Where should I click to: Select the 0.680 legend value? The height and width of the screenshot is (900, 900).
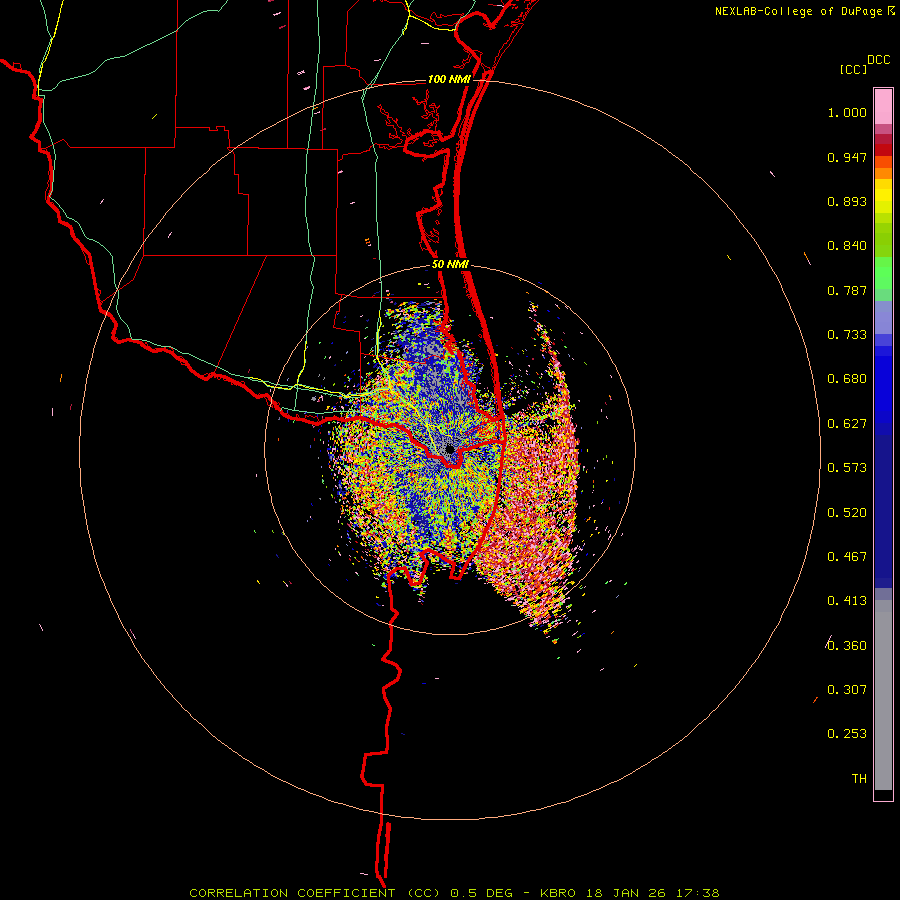(847, 379)
